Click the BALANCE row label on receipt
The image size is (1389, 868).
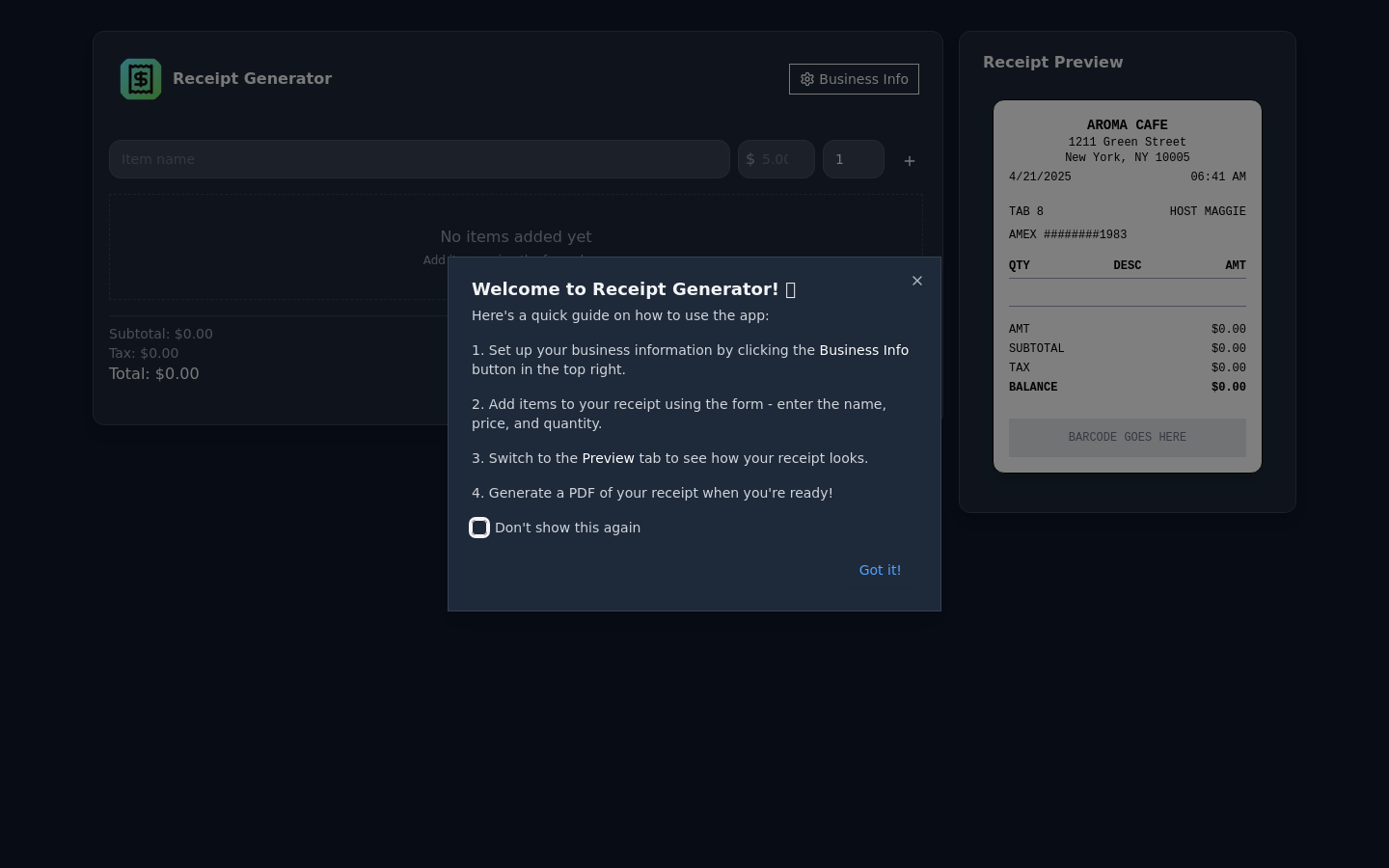pos(1033,387)
